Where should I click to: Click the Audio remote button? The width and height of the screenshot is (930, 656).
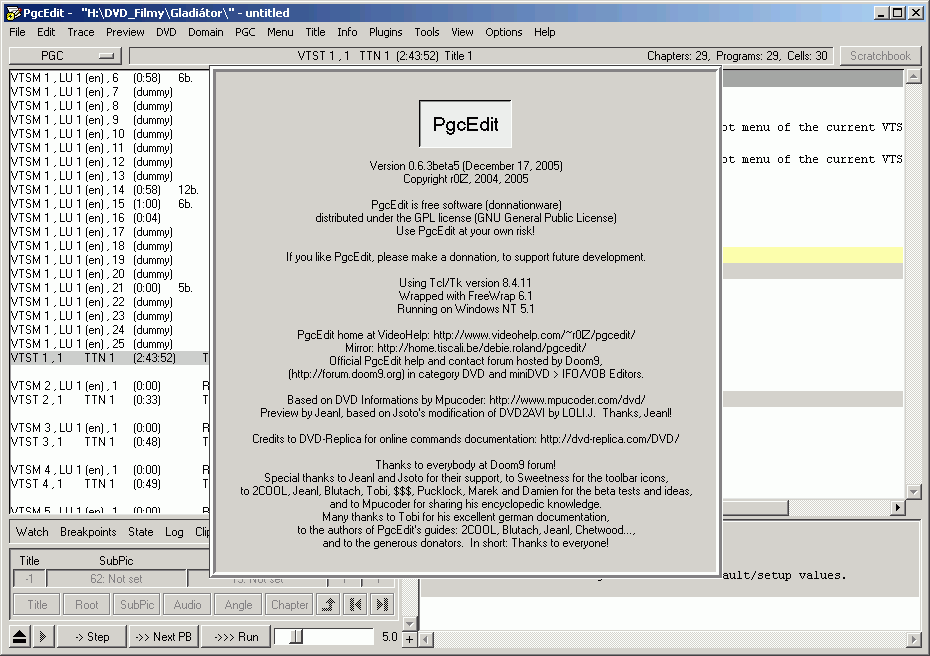point(187,604)
